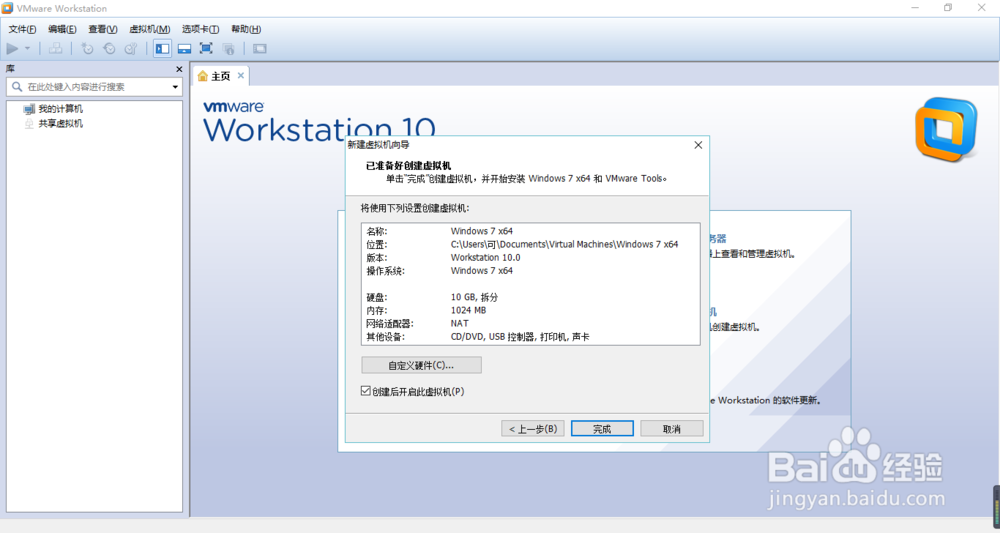The width and height of the screenshot is (1000, 533).
Task: Enter full screen mode icon
Action: (x=206, y=48)
